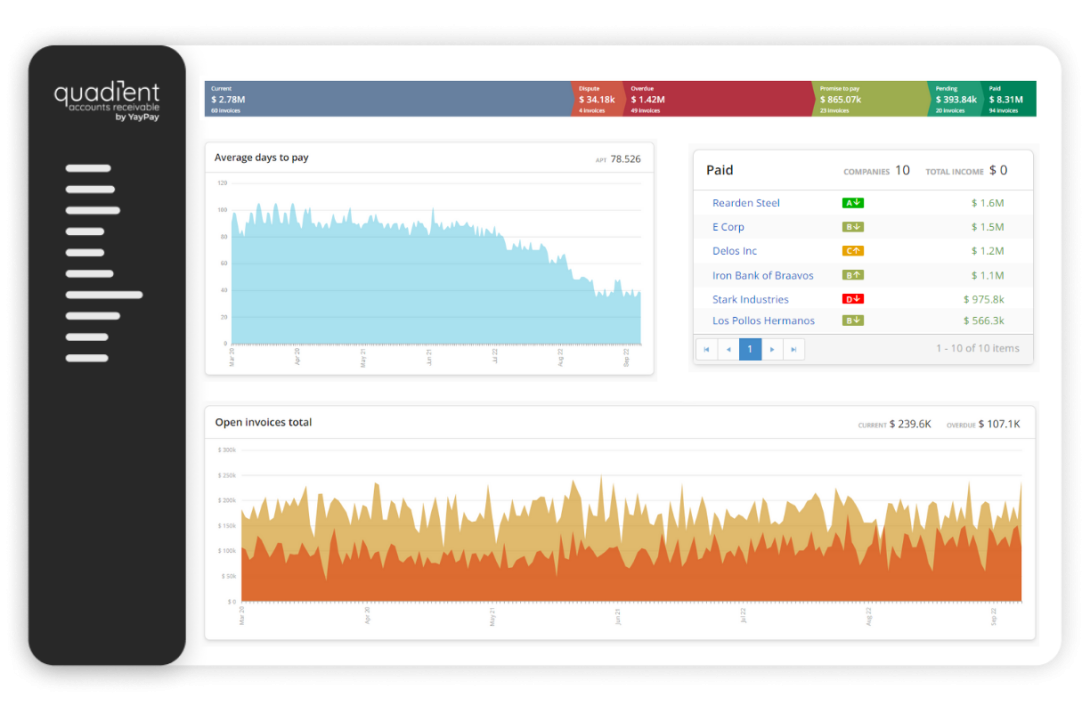Click the Quadient accounts receivable logo
The height and width of the screenshot is (705, 1090).
click(107, 101)
